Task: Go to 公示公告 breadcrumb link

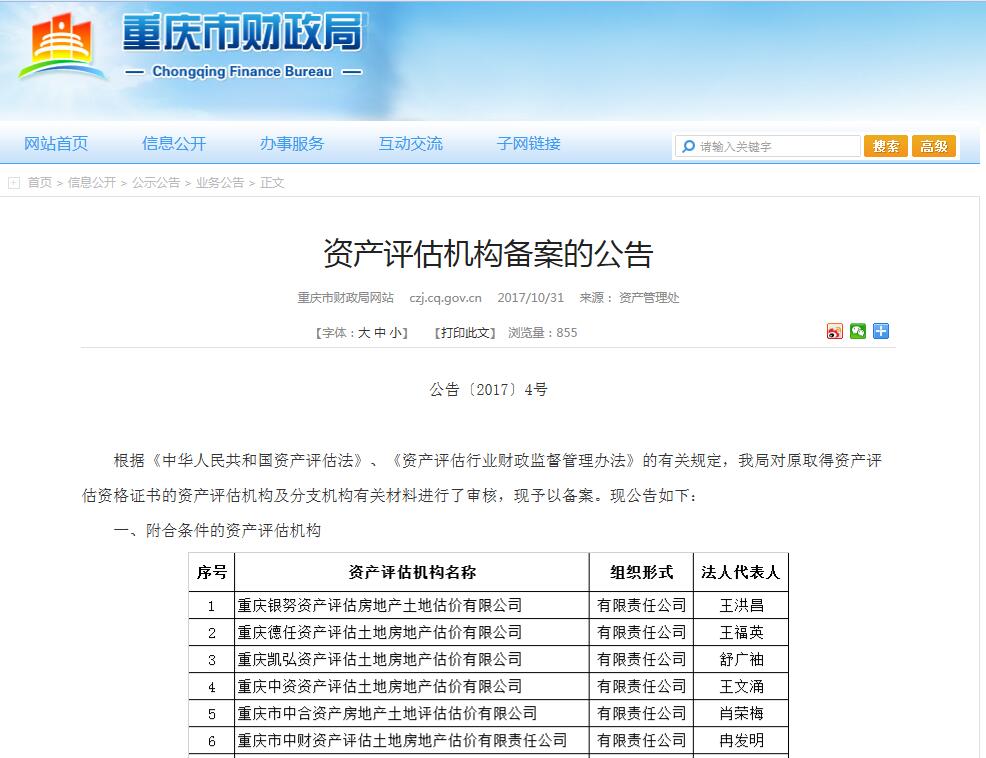Action: (x=156, y=183)
